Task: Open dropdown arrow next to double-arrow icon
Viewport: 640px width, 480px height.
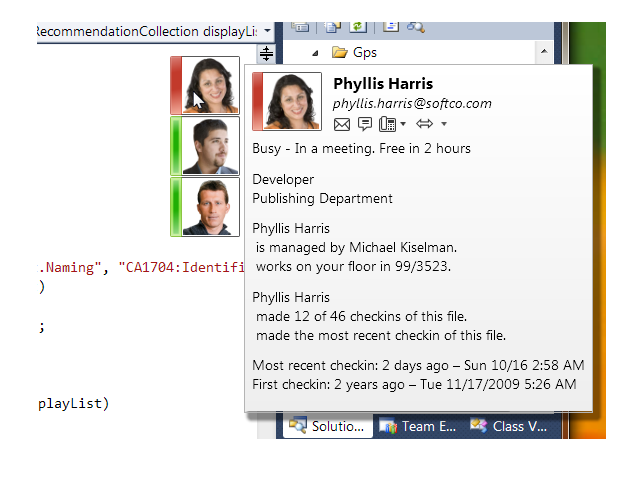Action: (x=444, y=125)
